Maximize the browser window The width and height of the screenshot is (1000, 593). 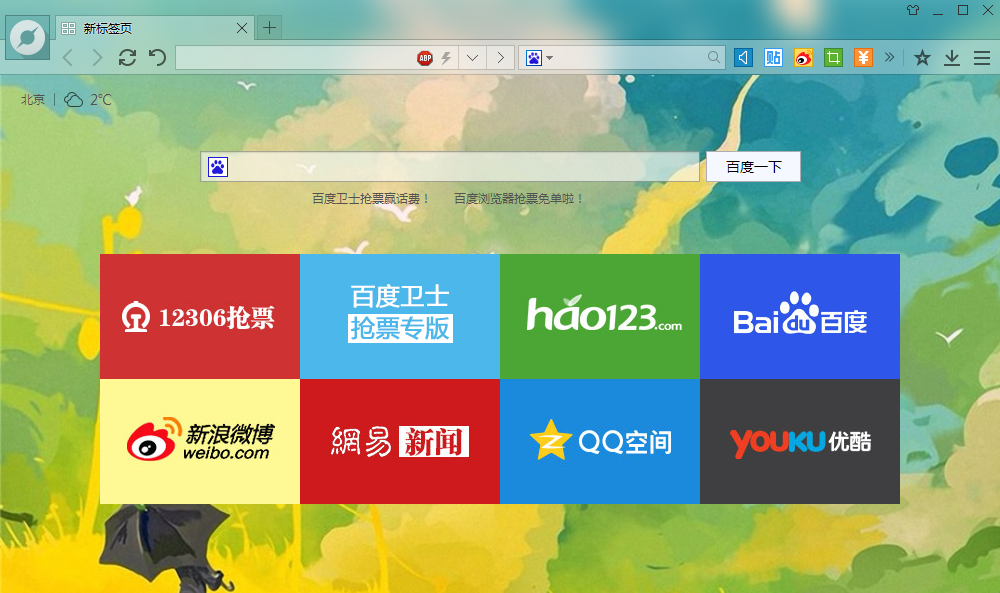coord(963,10)
